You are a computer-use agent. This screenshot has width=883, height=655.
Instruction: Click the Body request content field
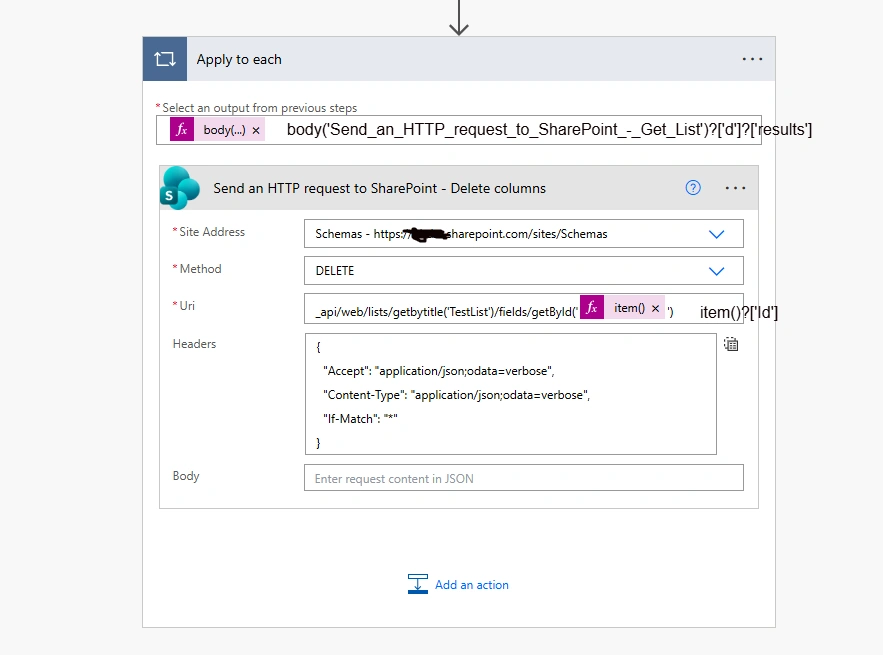[x=524, y=478]
